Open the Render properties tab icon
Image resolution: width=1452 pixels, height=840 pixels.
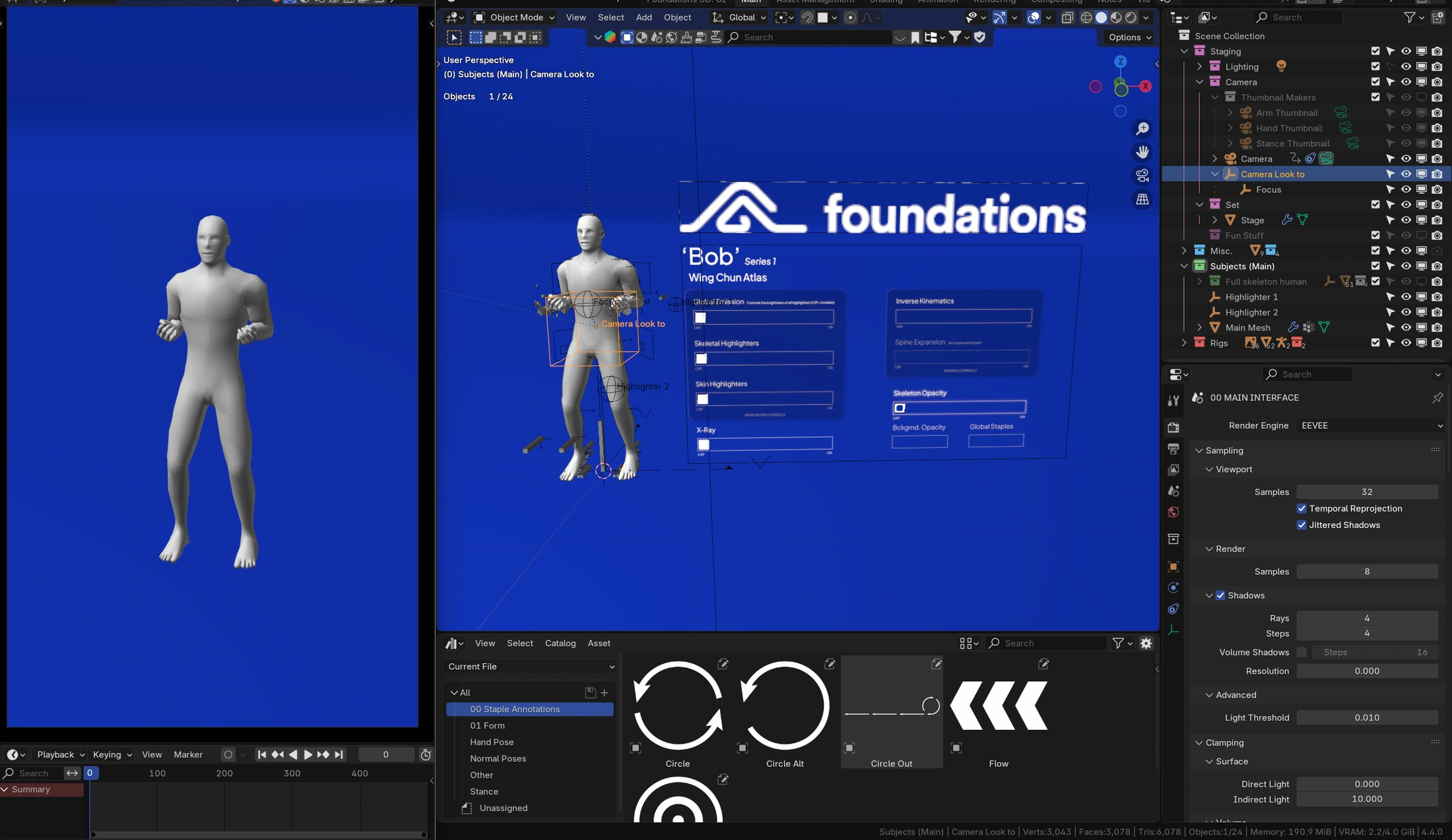click(1173, 428)
